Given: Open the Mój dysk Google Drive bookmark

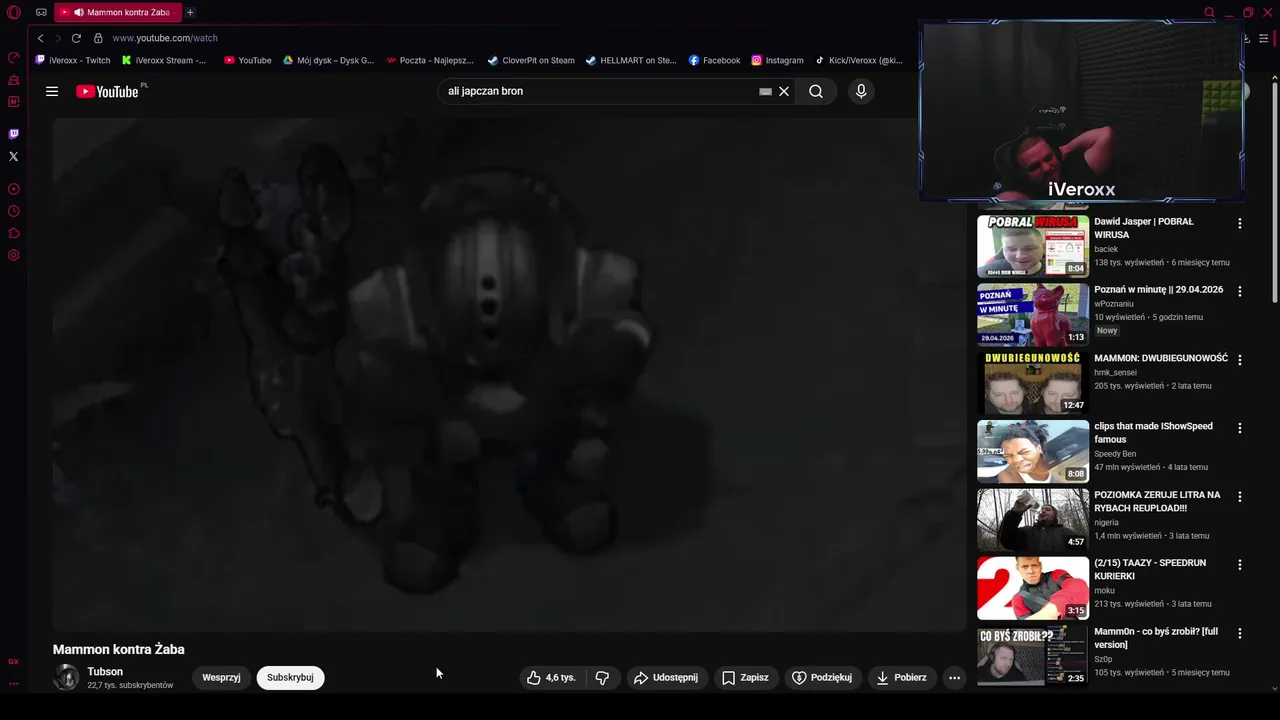Looking at the screenshot, I should click(328, 60).
